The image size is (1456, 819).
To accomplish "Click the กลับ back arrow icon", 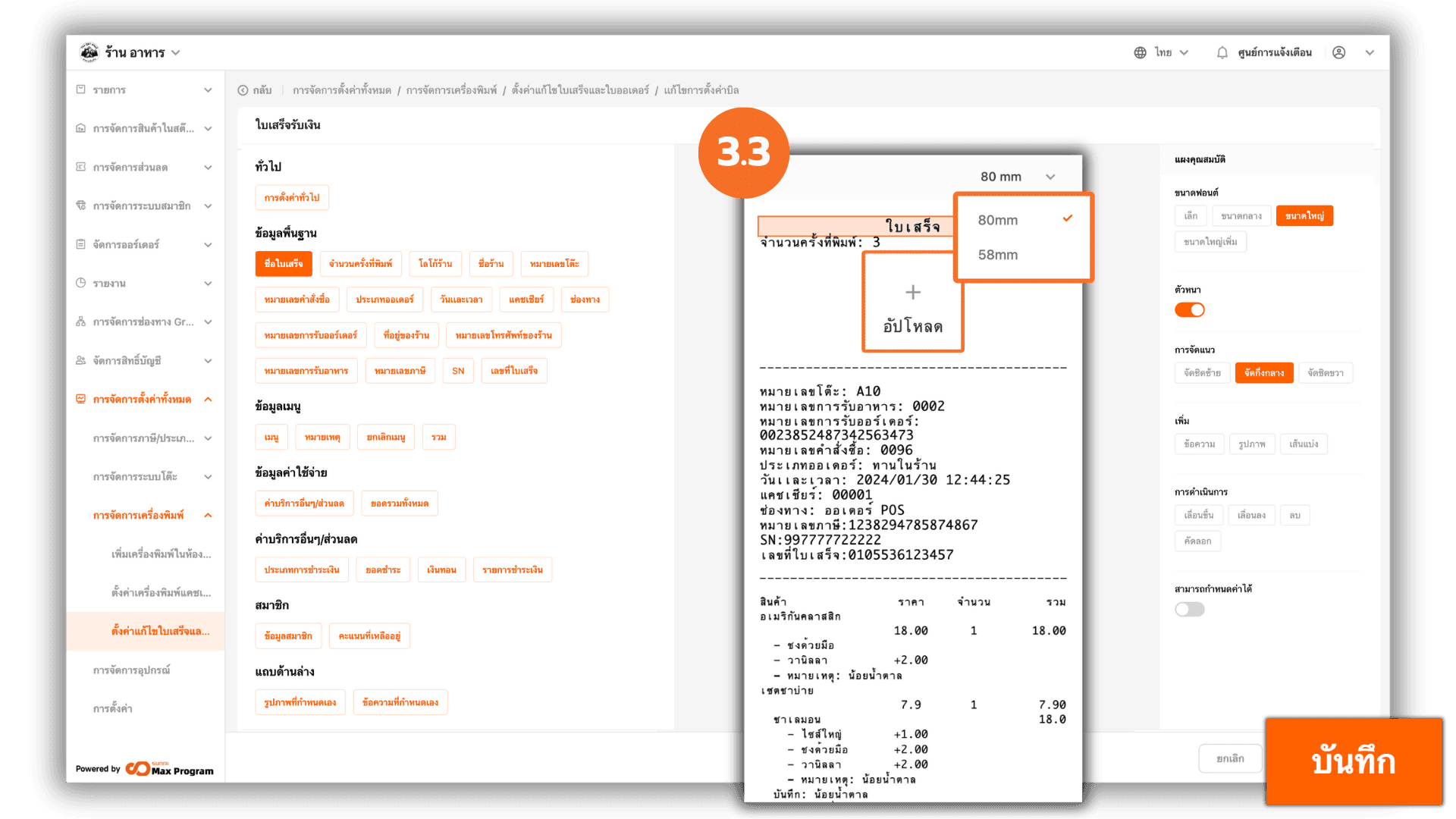I will (243, 90).
